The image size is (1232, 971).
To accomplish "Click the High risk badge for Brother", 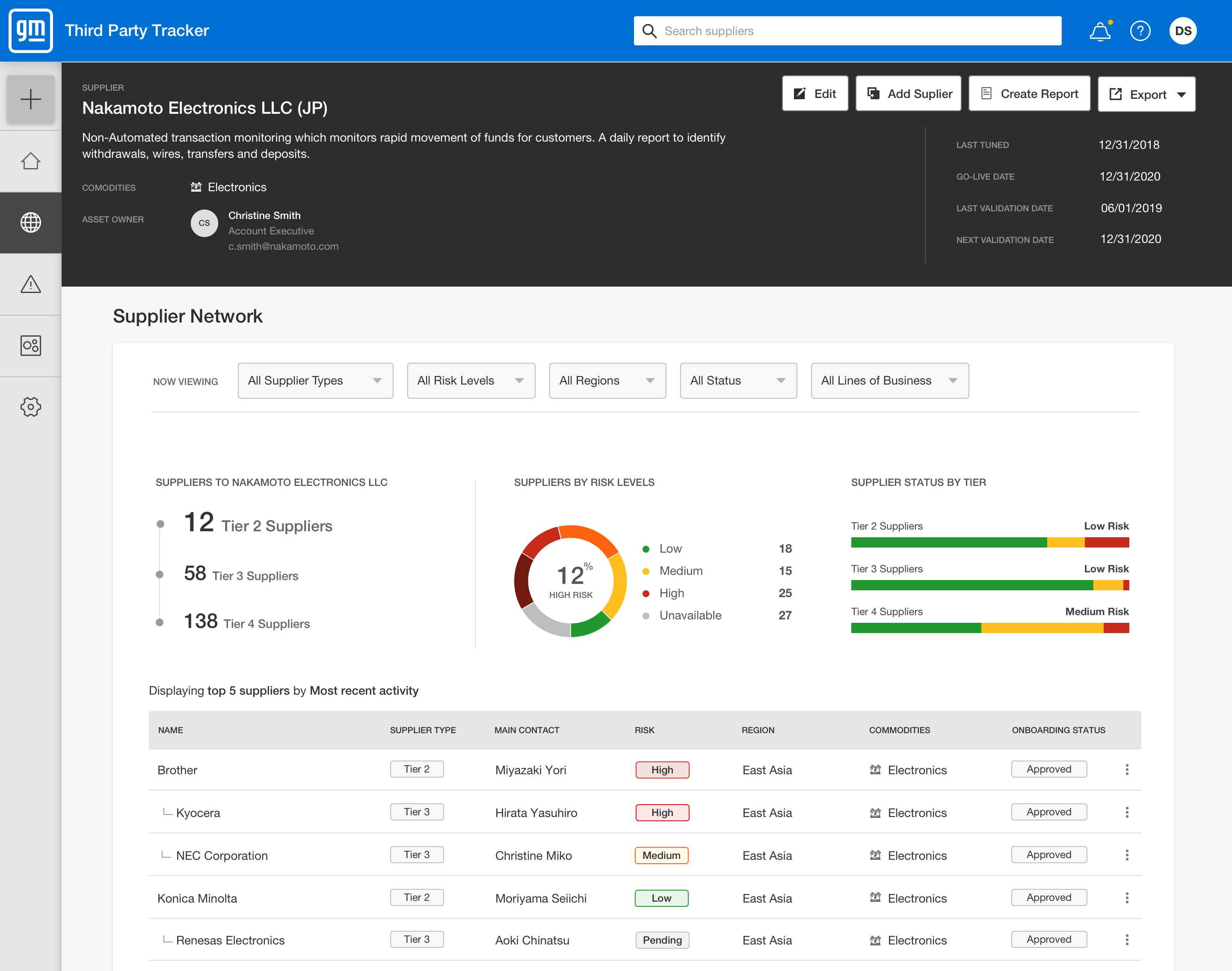I will 662,770.
